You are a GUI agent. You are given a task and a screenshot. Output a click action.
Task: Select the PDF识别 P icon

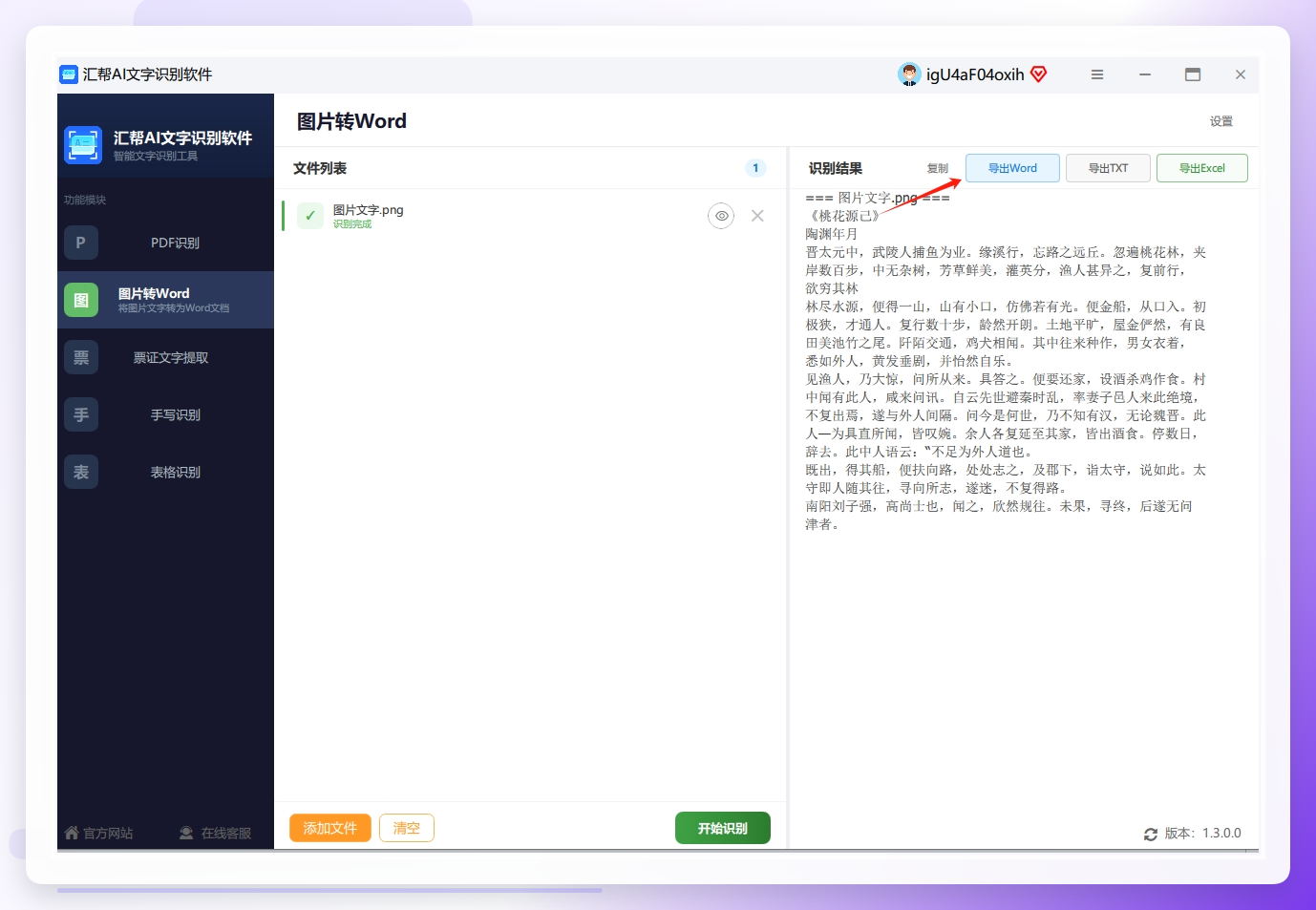tap(81, 243)
